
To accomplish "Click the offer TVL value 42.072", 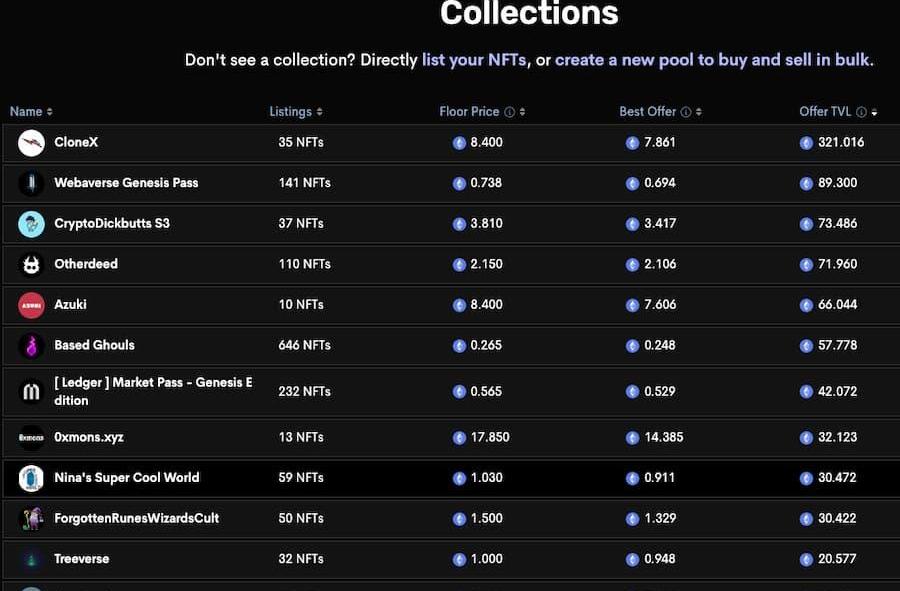I will [x=837, y=391].
